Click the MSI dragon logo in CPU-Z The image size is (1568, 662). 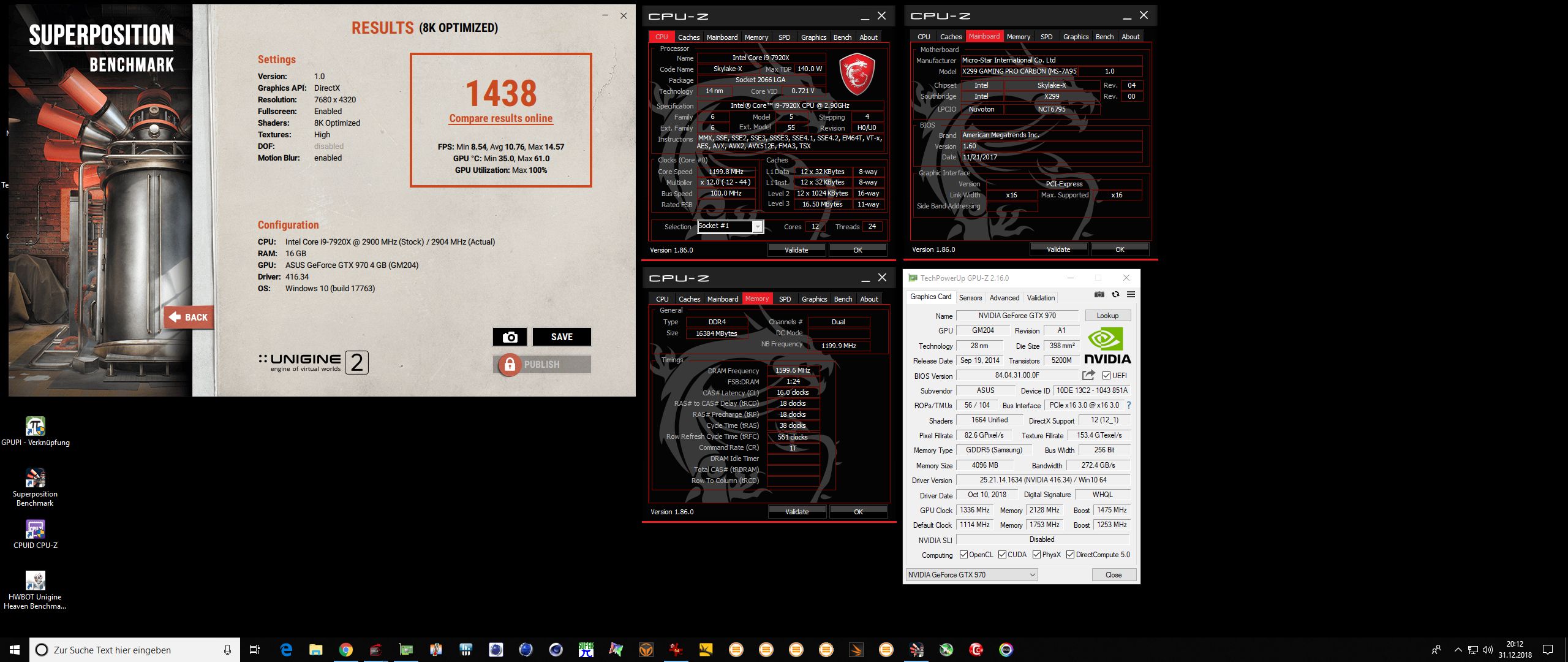point(856,74)
